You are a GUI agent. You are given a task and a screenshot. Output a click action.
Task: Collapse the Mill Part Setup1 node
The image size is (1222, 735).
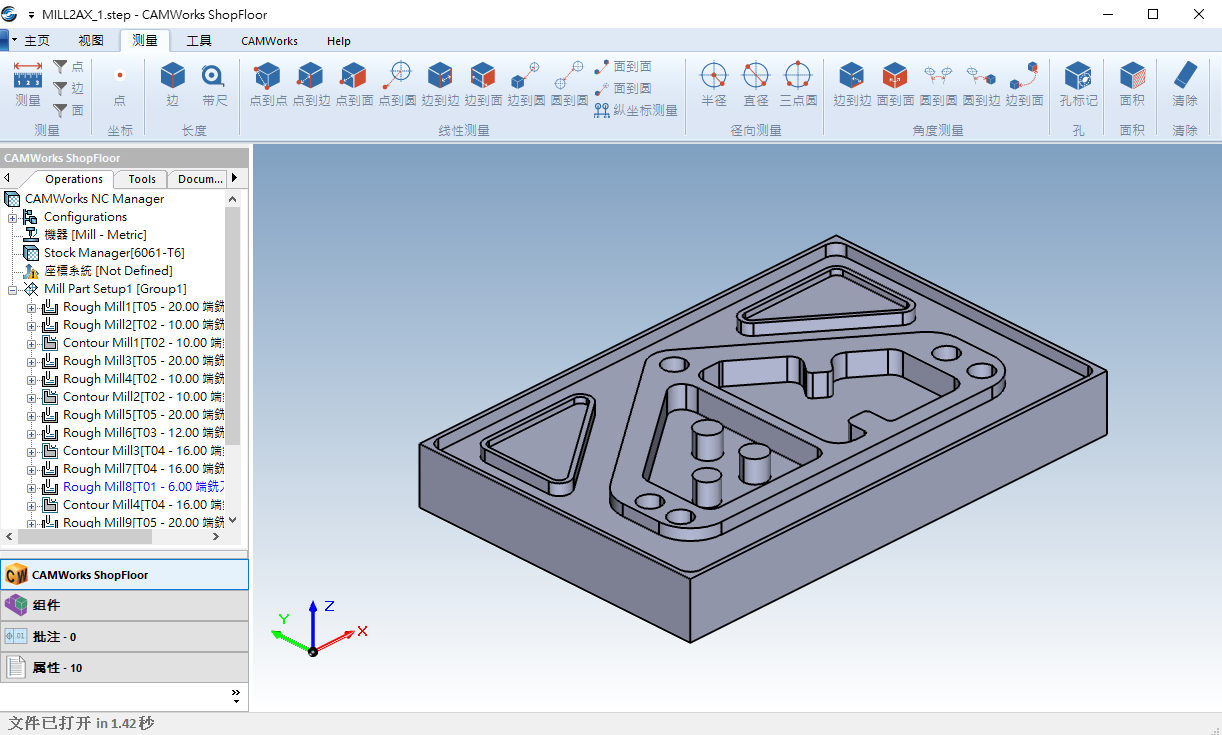coord(13,289)
